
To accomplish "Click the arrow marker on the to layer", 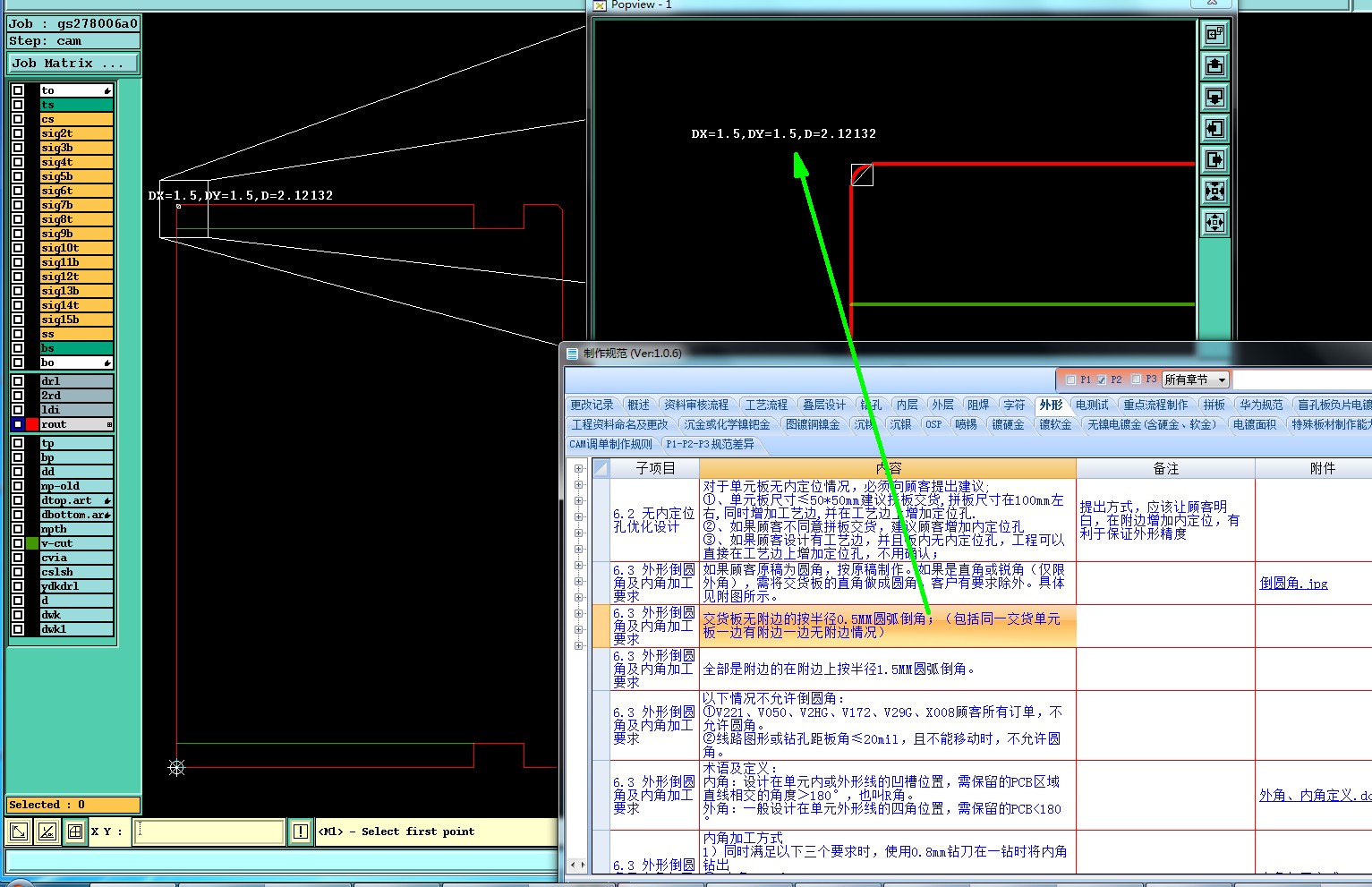I will point(107,90).
